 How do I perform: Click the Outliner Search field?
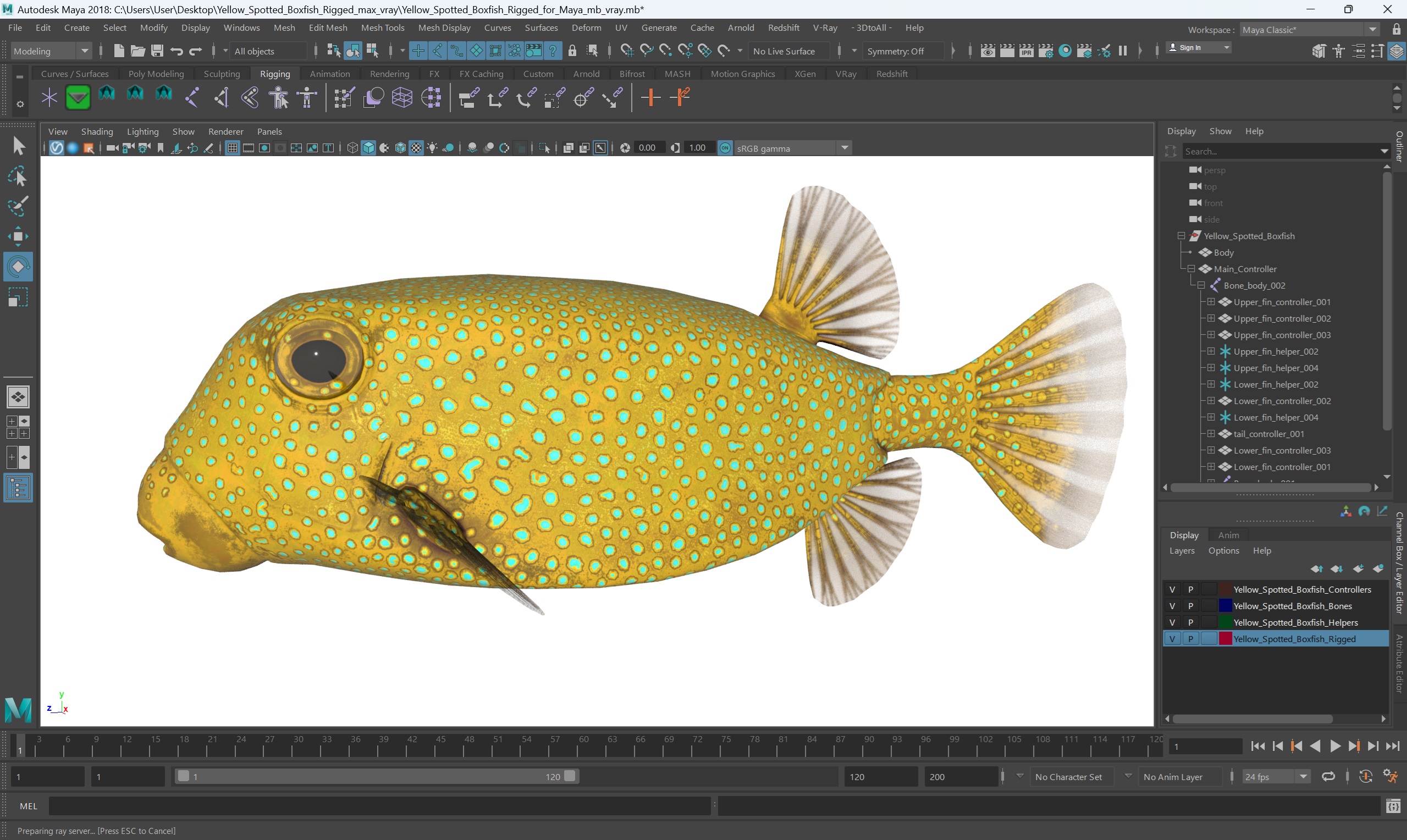(x=1283, y=151)
